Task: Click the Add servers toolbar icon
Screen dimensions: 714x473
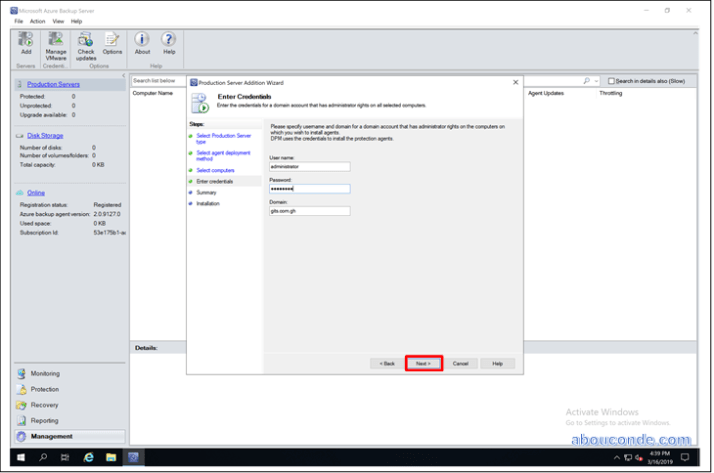Action: point(25,44)
